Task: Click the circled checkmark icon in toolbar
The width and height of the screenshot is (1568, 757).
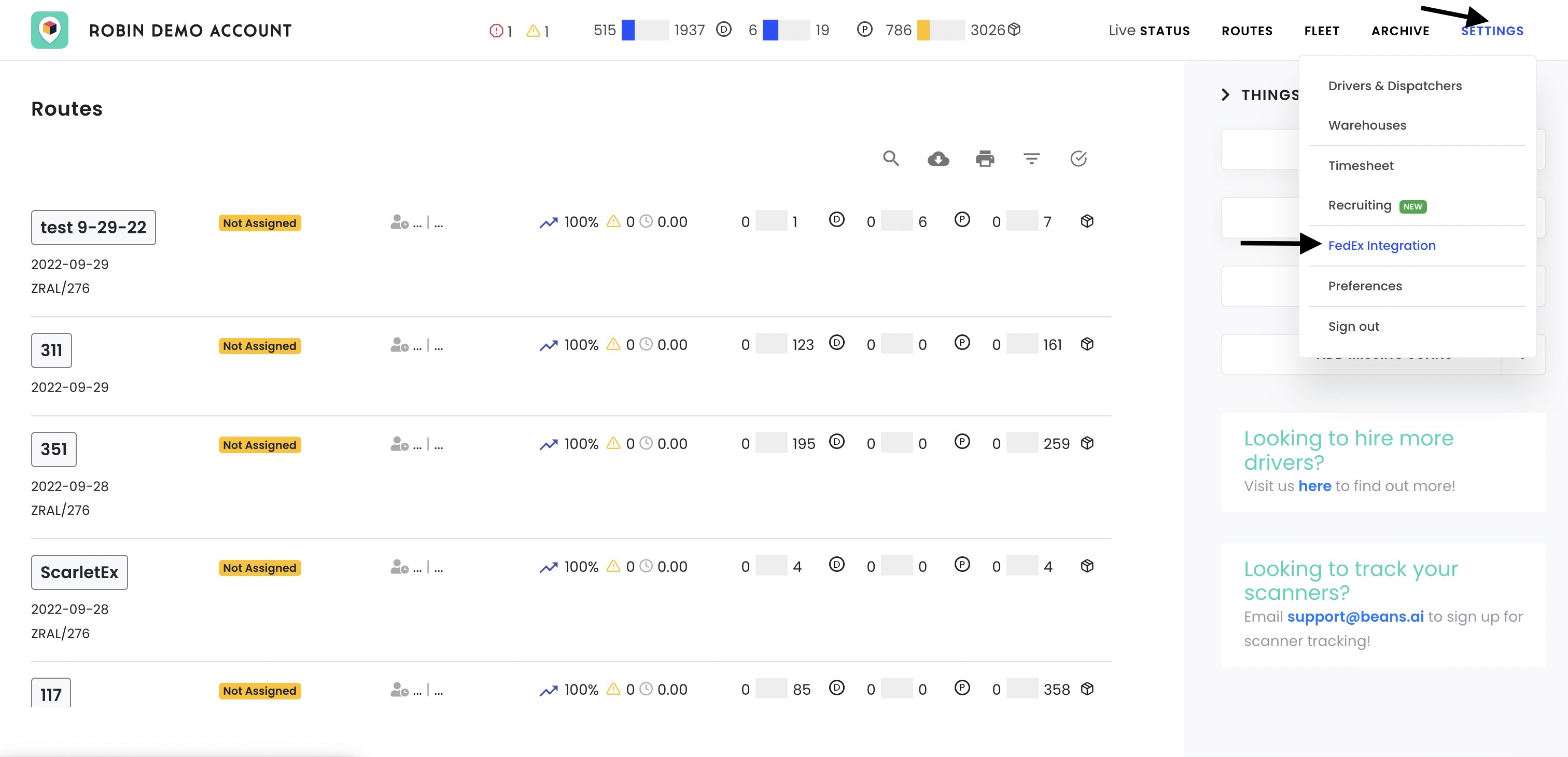Action: point(1078,159)
